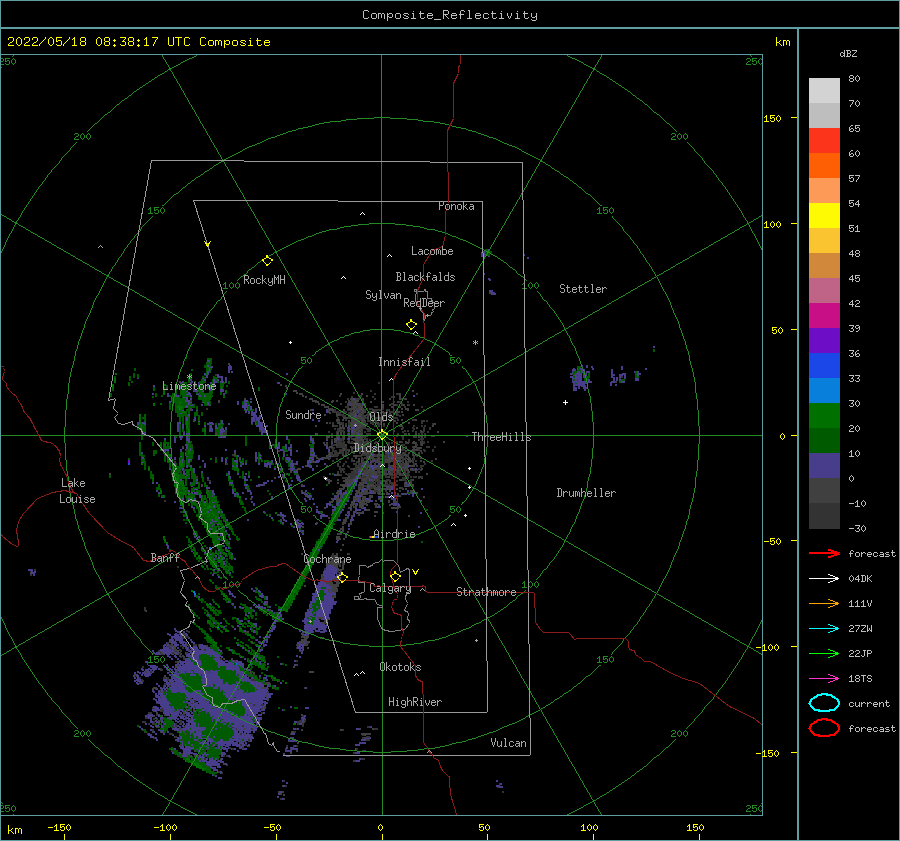The image size is (900, 841).
Task: Select the 60 dBZ red swatch
Action: tap(824, 141)
